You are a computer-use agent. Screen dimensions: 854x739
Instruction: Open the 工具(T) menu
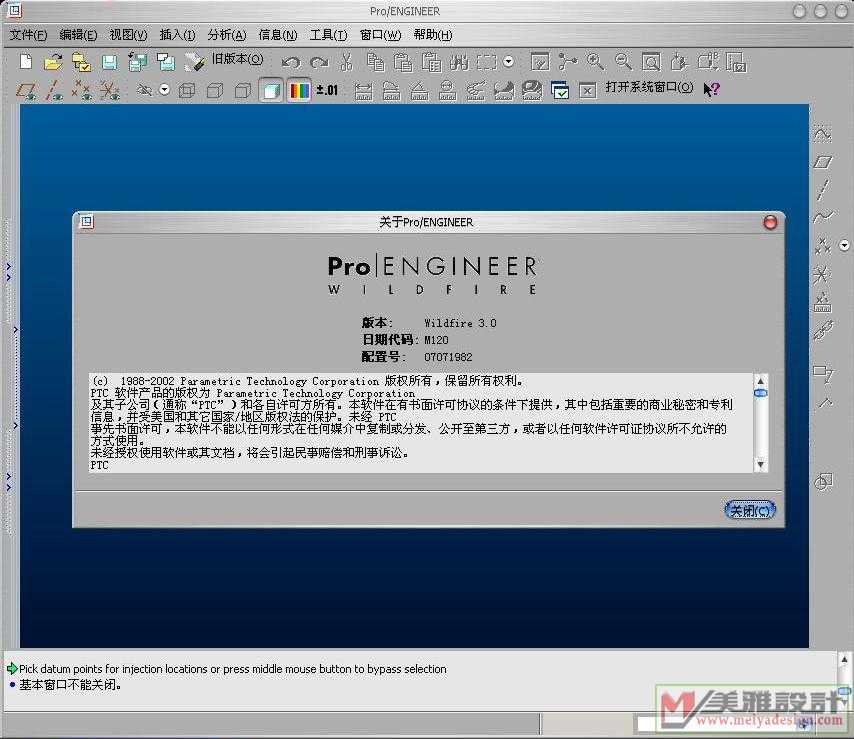click(x=328, y=35)
